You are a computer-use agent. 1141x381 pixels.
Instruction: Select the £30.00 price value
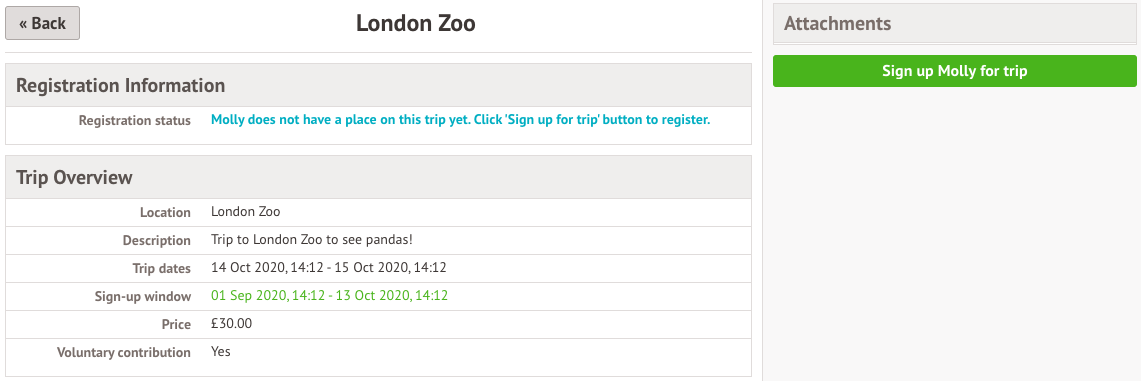pyautogui.click(x=231, y=324)
